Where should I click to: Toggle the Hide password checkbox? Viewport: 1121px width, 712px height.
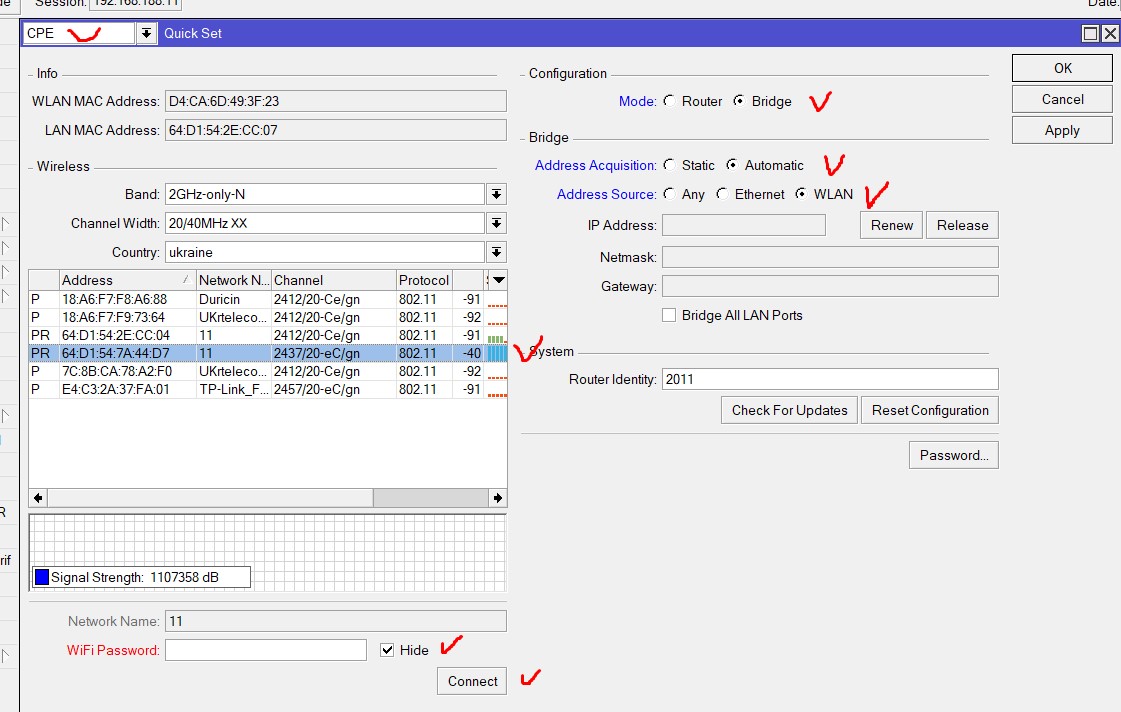[x=387, y=650]
